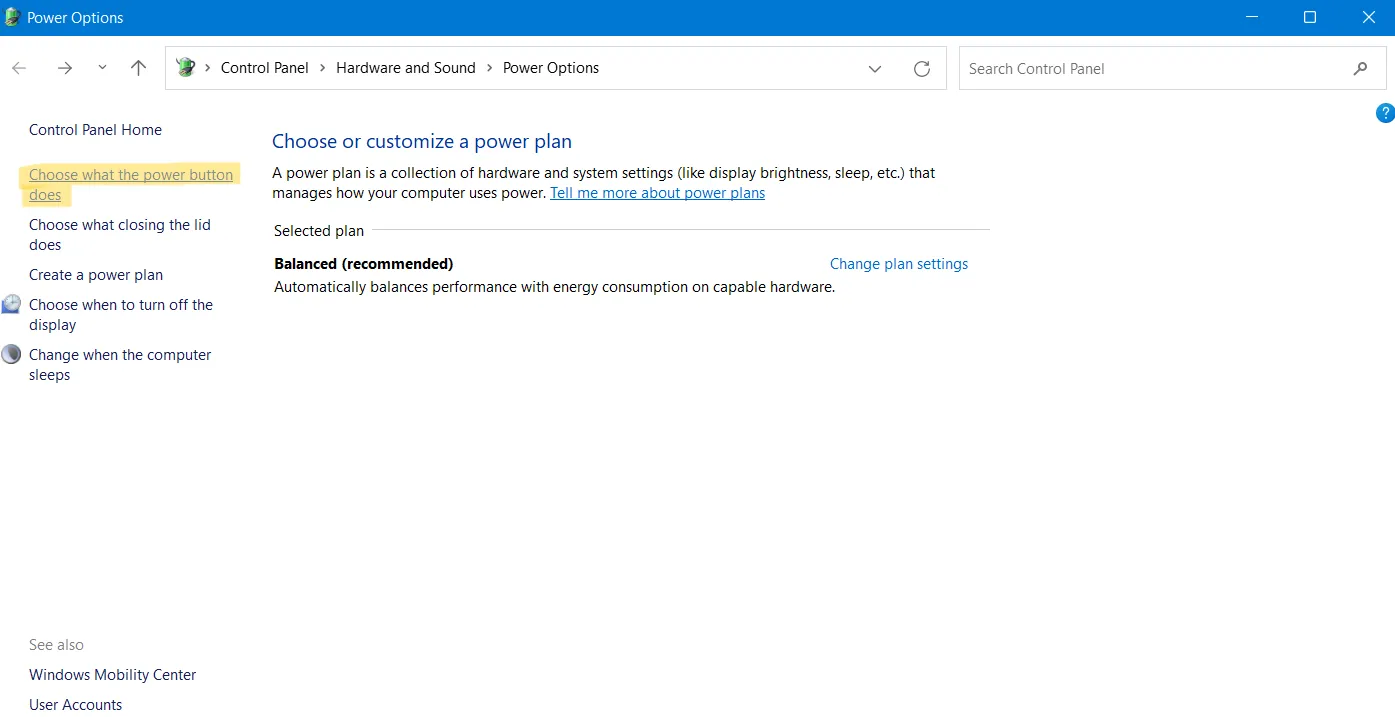Viewport: 1395px width, 717px height.
Task: Open Windows Mobility Center under See also
Action: 112,674
